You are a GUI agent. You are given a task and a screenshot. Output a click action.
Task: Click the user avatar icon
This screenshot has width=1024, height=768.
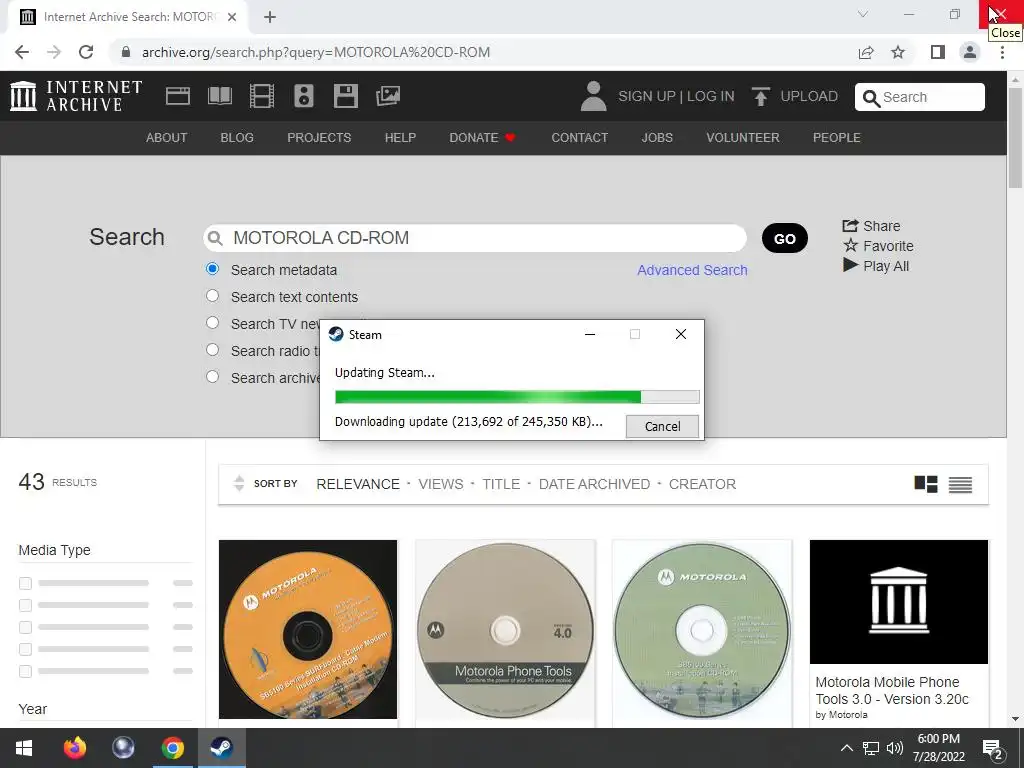point(593,96)
